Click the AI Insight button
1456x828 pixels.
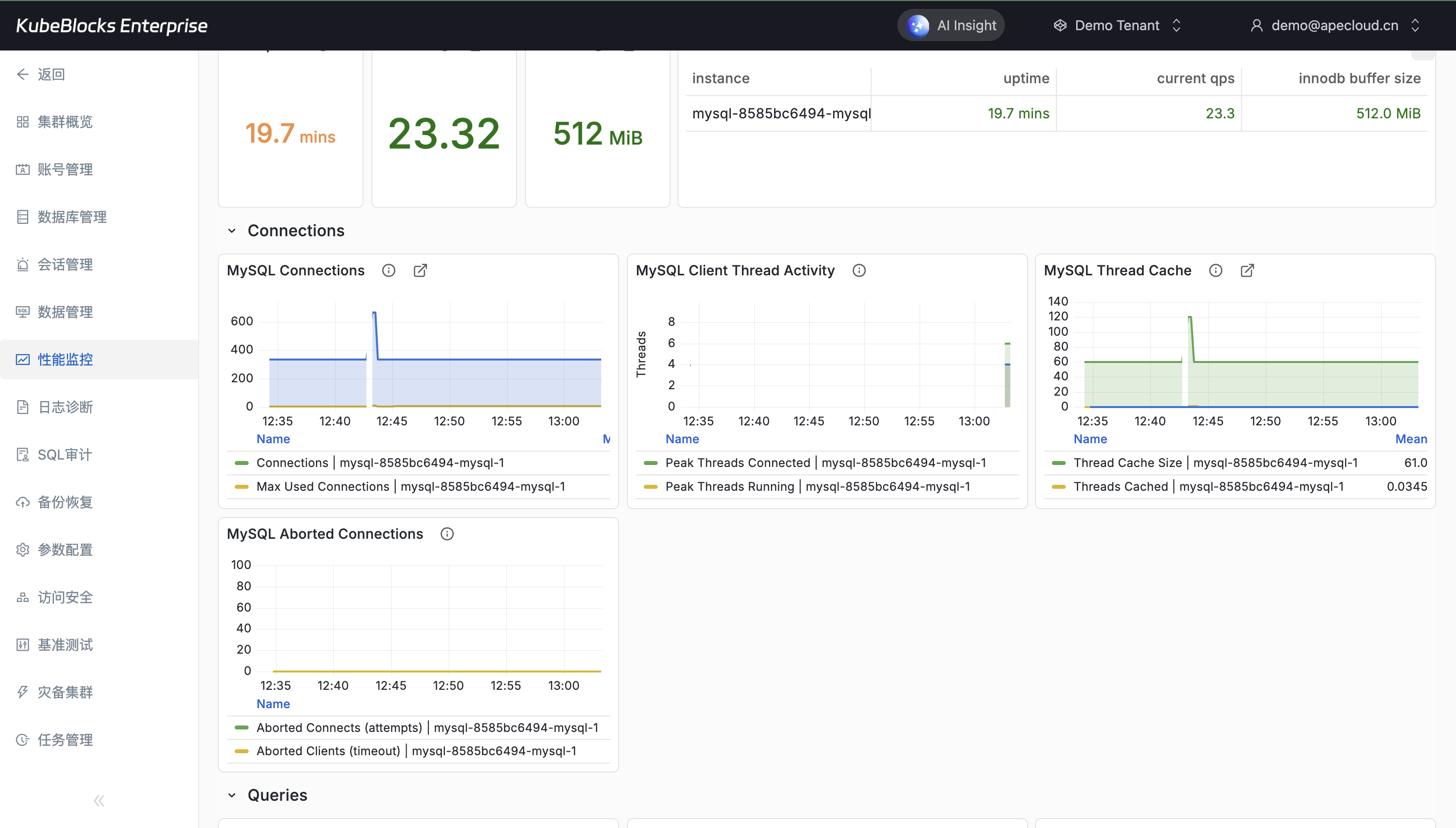pyautogui.click(x=950, y=25)
